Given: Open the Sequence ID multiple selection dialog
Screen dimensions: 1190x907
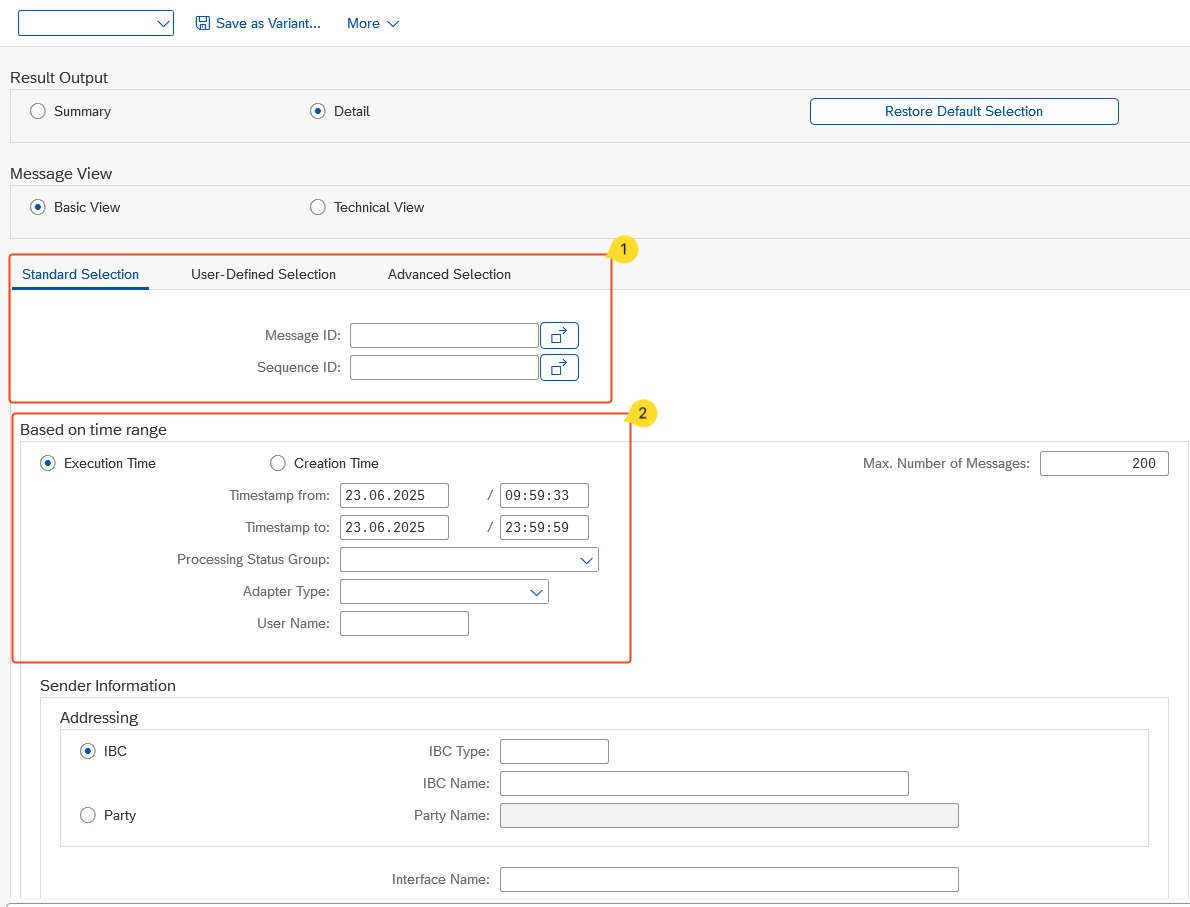Looking at the screenshot, I should 559,367.
